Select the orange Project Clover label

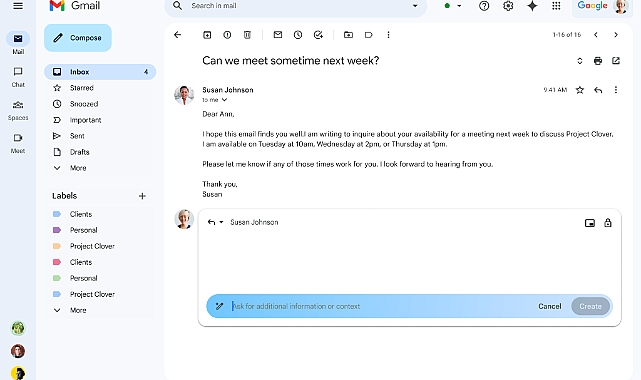pyautogui.click(x=92, y=246)
